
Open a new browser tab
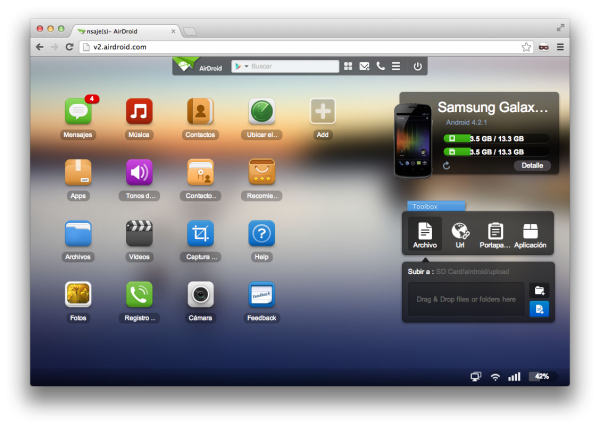click(189, 31)
